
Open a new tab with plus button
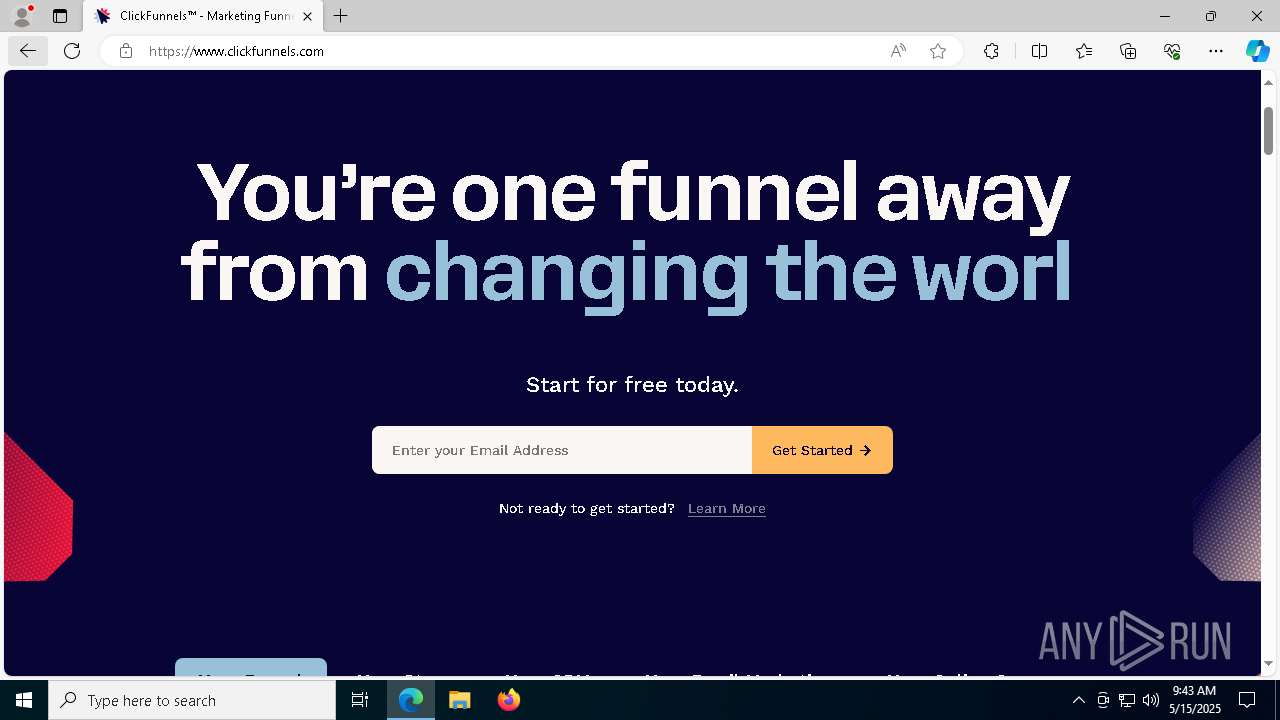tap(341, 16)
